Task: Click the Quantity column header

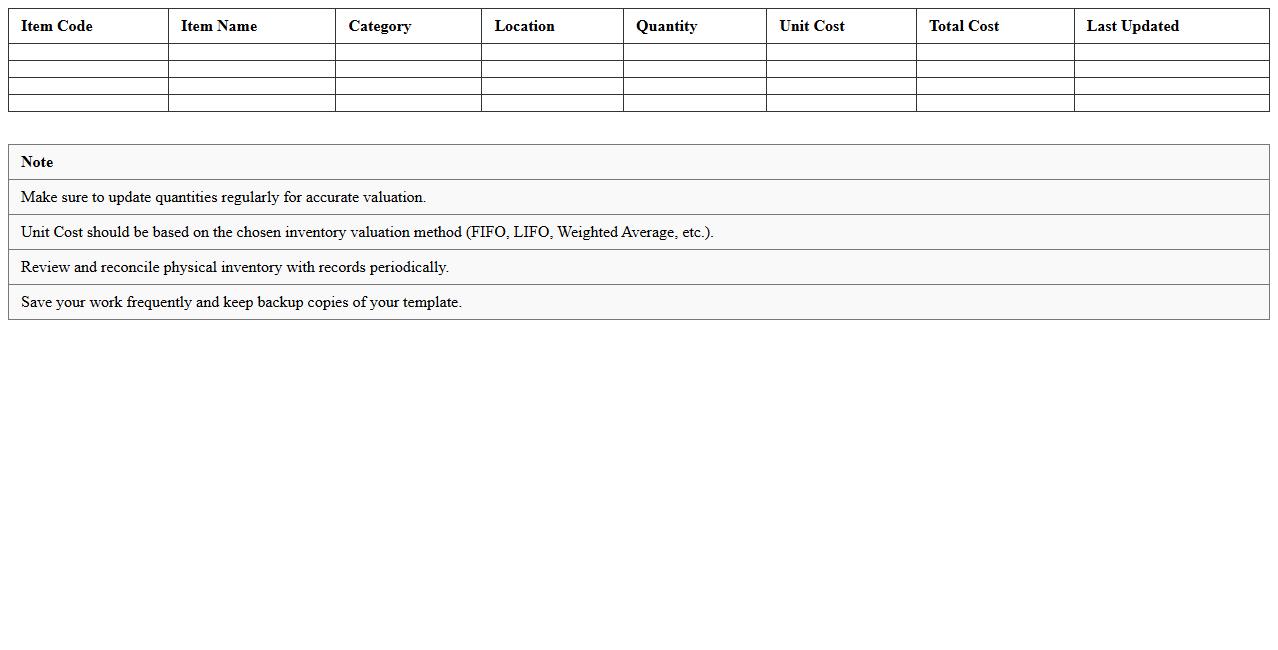Action: click(x=666, y=26)
